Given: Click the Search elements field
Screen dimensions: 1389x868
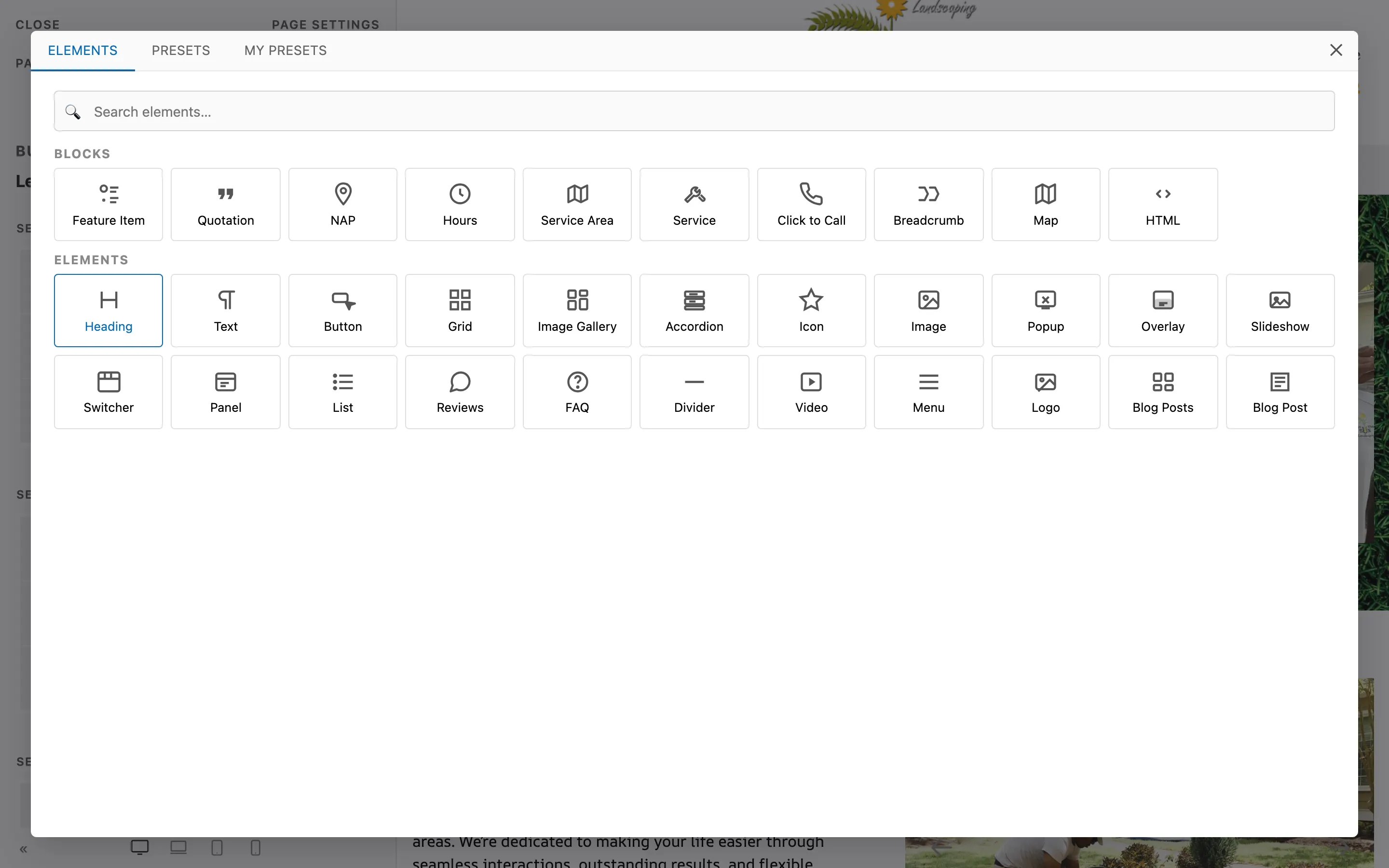Looking at the screenshot, I should point(694,111).
